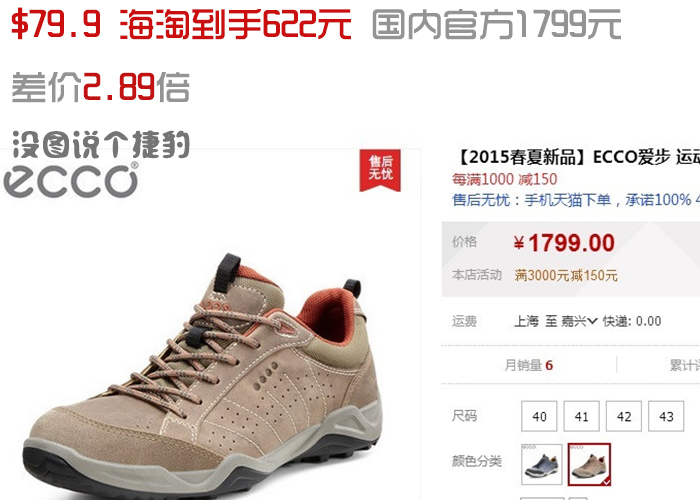Select size 42

point(624,416)
